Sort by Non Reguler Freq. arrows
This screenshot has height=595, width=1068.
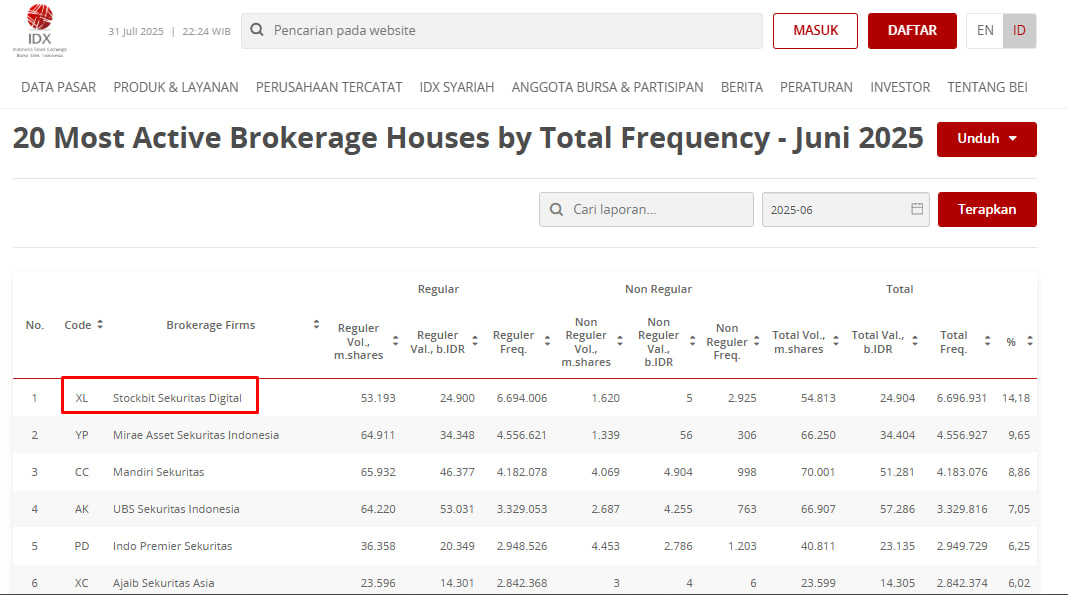[756, 341]
